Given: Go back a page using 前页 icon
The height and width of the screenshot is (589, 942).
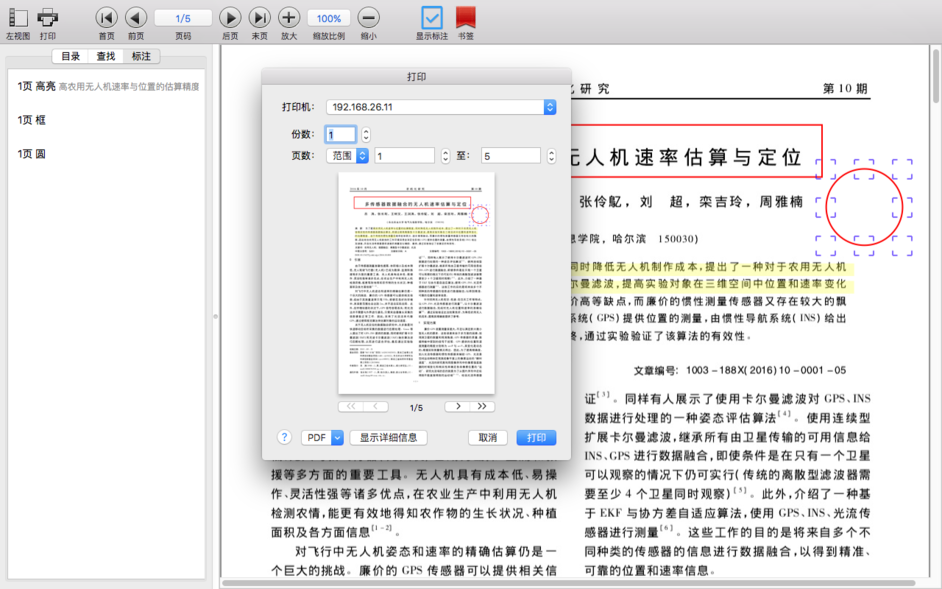Looking at the screenshot, I should click(136, 17).
